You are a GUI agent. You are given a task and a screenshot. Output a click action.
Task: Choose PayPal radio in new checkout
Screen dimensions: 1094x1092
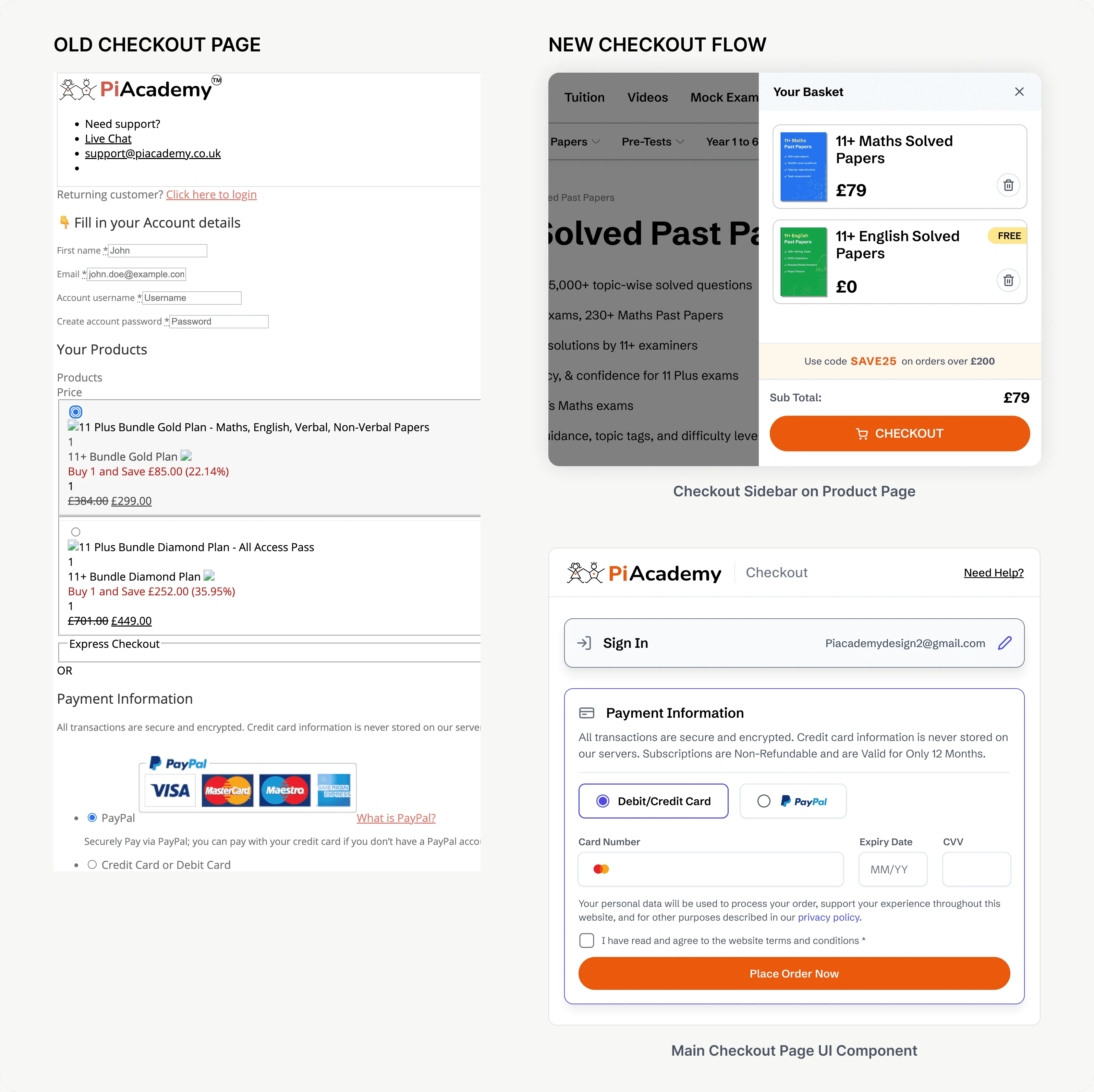tap(763, 801)
